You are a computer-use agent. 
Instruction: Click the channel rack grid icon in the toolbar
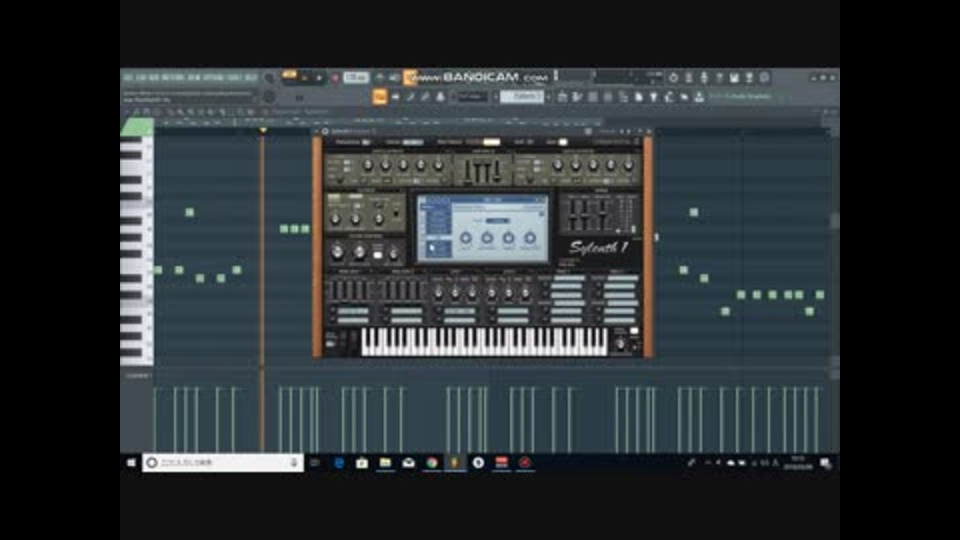point(593,97)
